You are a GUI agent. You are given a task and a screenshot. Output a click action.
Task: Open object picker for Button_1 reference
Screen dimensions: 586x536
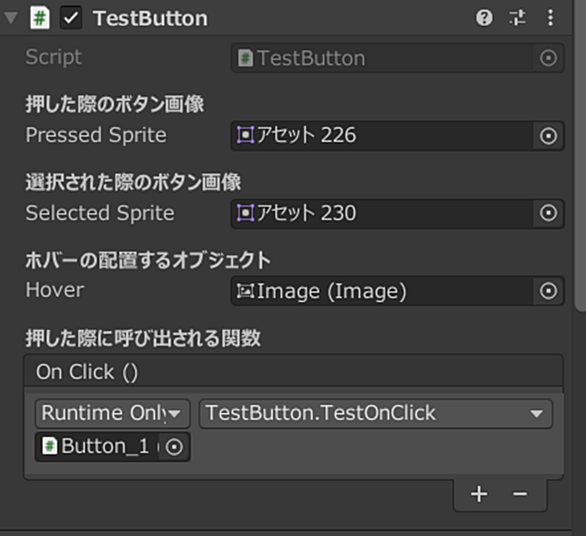tap(175, 447)
